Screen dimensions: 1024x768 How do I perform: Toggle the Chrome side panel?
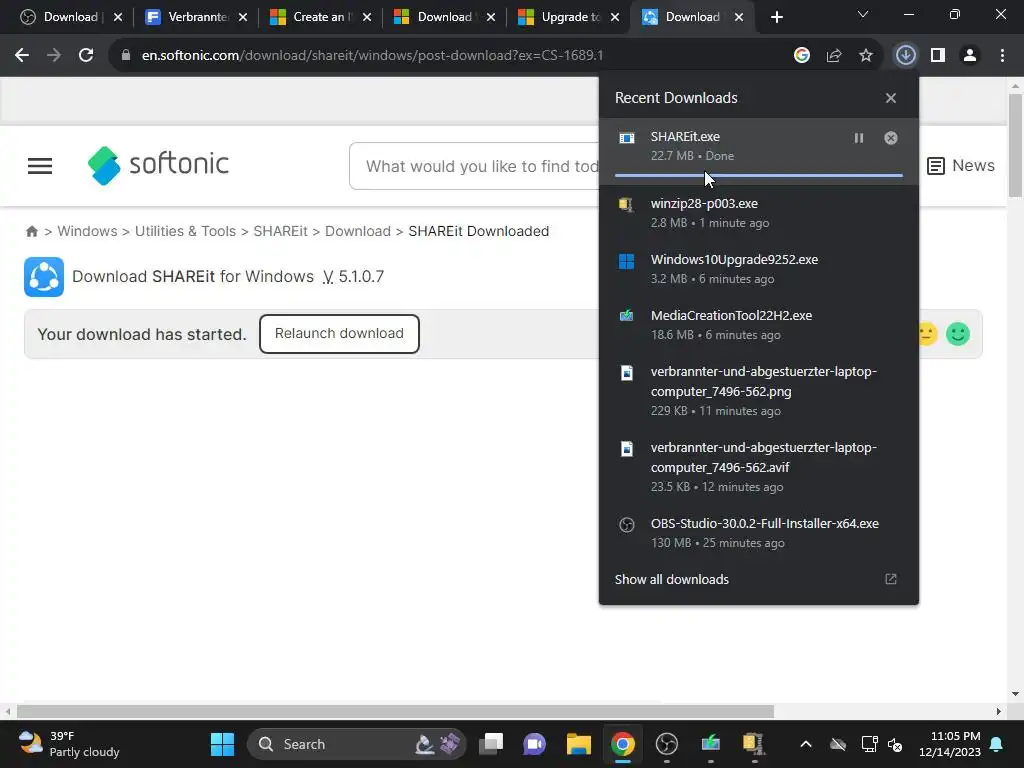pos(938,56)
